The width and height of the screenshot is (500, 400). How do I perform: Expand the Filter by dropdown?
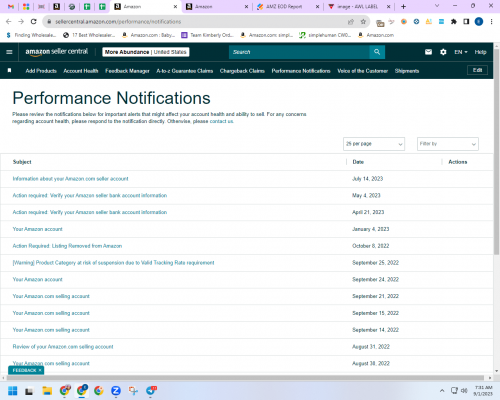(448, 144)
